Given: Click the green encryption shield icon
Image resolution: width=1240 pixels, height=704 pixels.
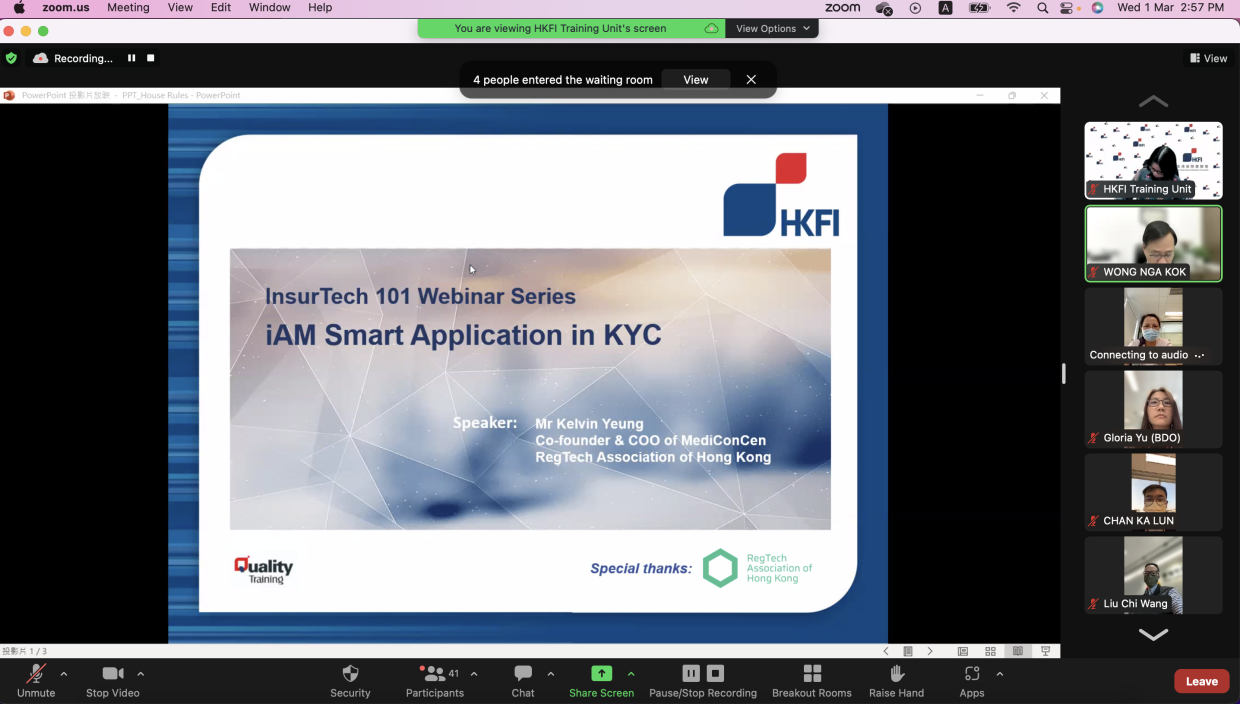Looking at the screenshot, I should pos(12,58).
